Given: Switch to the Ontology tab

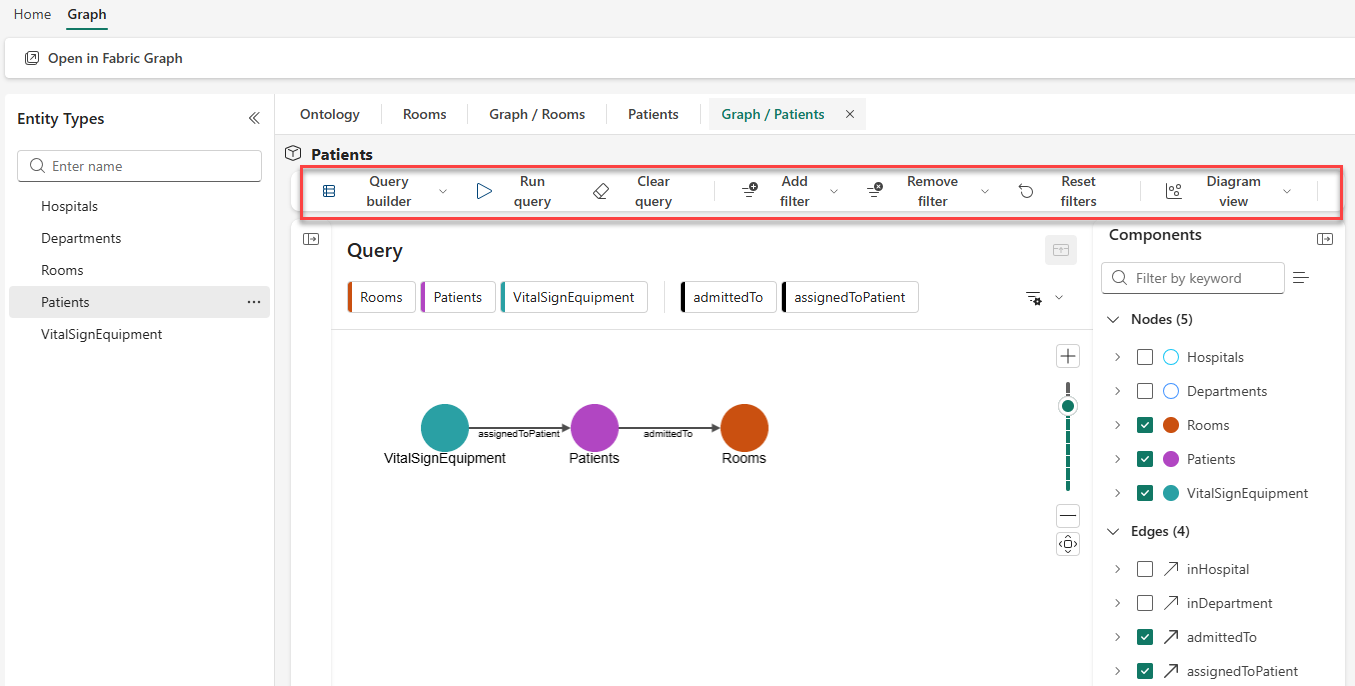Looking at the screenshot, I should click(330, 114).
